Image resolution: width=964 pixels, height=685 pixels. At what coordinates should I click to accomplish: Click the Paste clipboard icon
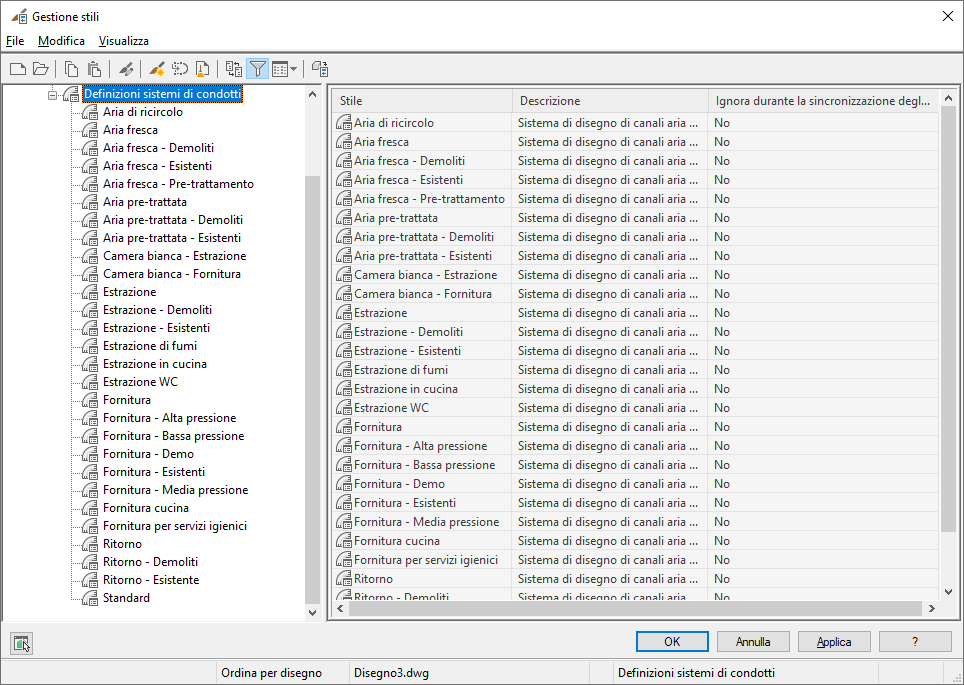point(94,69)
